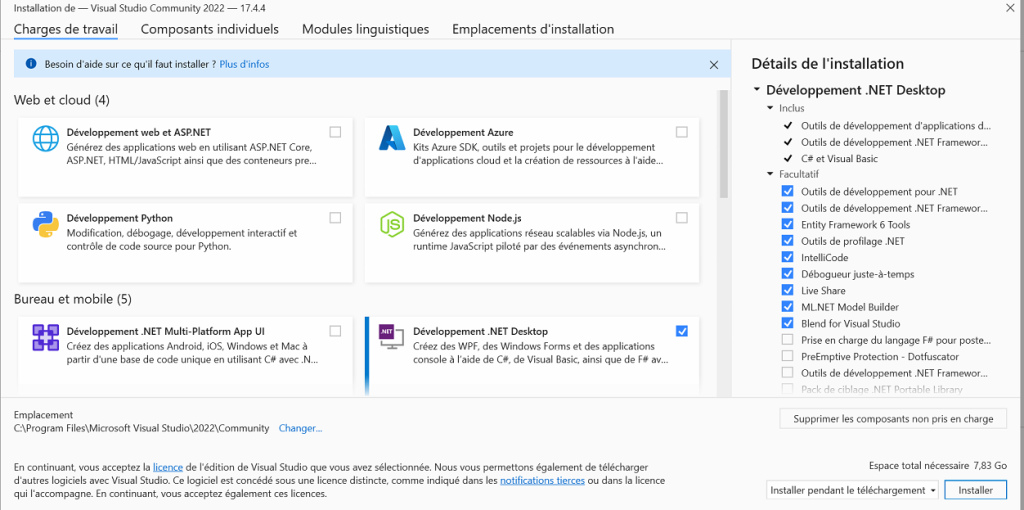Click the Changer... link to change location
This screenshot has height=510, width=1024.
pos(300,428)
